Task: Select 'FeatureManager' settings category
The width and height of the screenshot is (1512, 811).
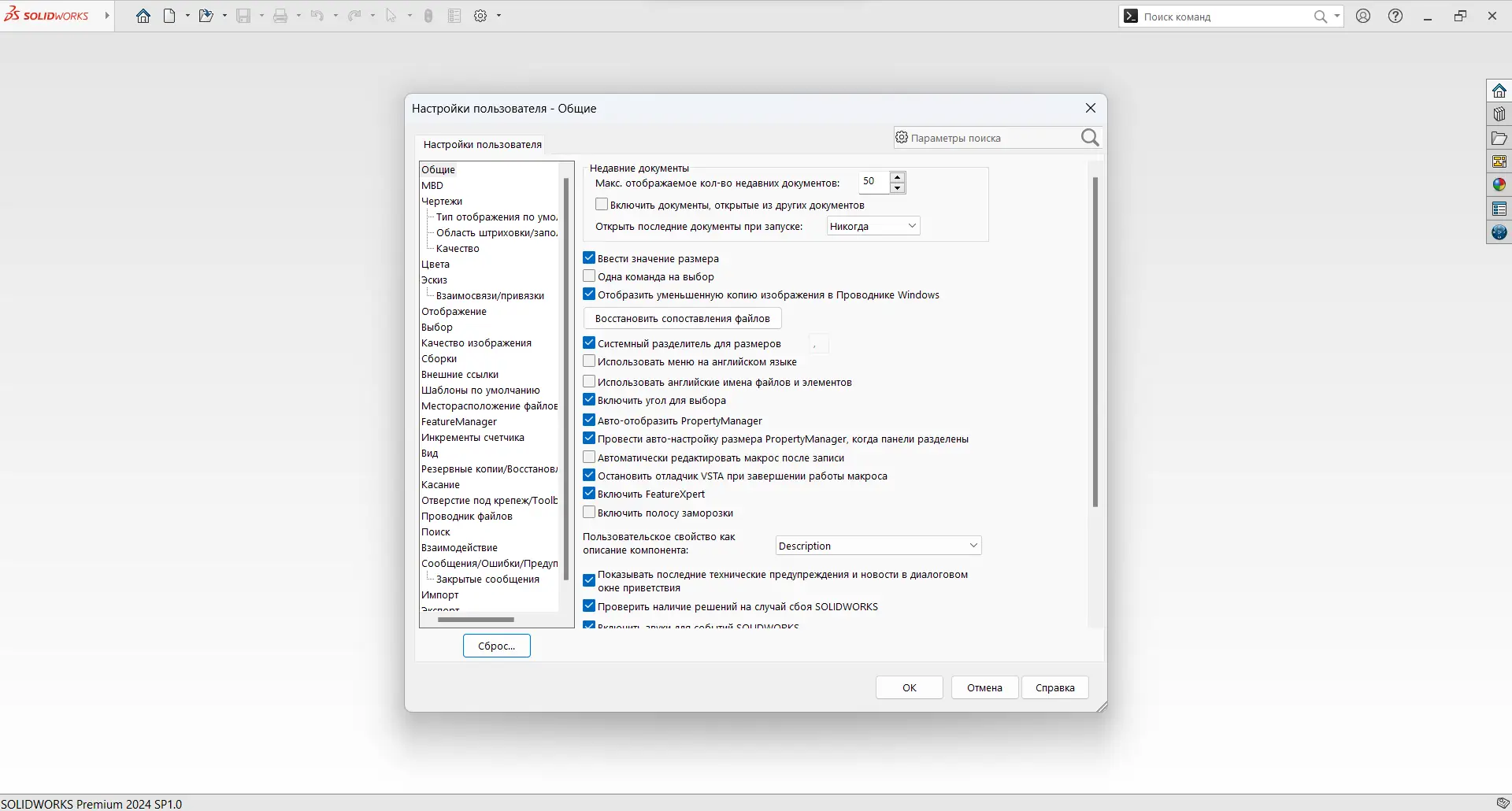Action: 459,421
